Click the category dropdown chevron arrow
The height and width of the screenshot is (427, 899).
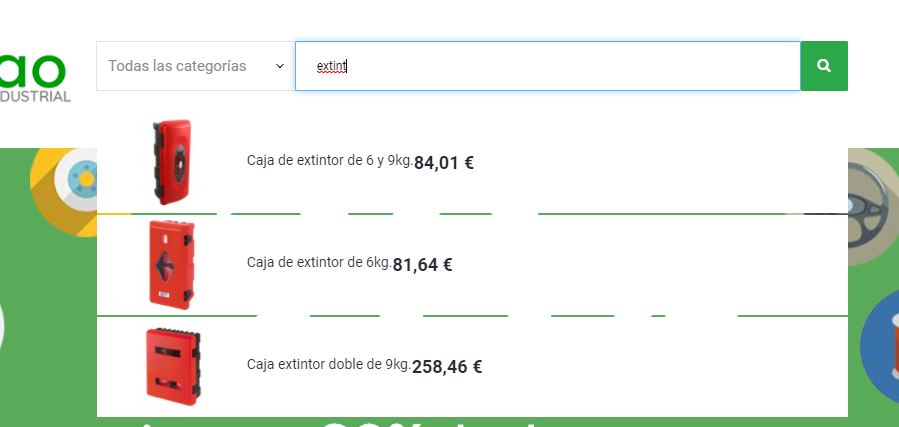(x=280, y=66)
